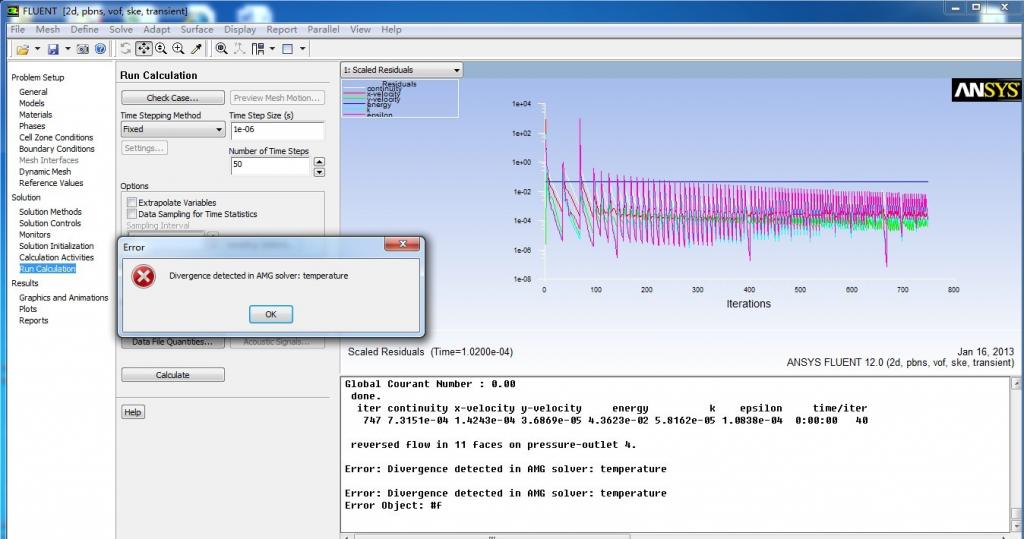Select the translate view arrows tool

(x=143, y=49)
